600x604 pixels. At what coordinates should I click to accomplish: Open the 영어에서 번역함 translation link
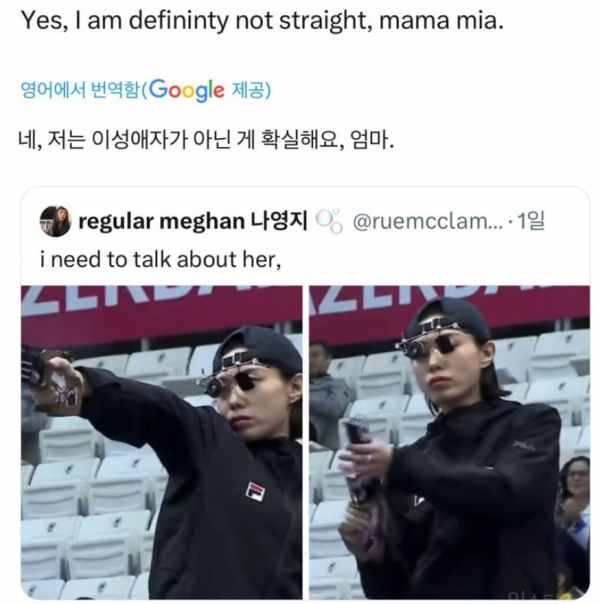79,91
